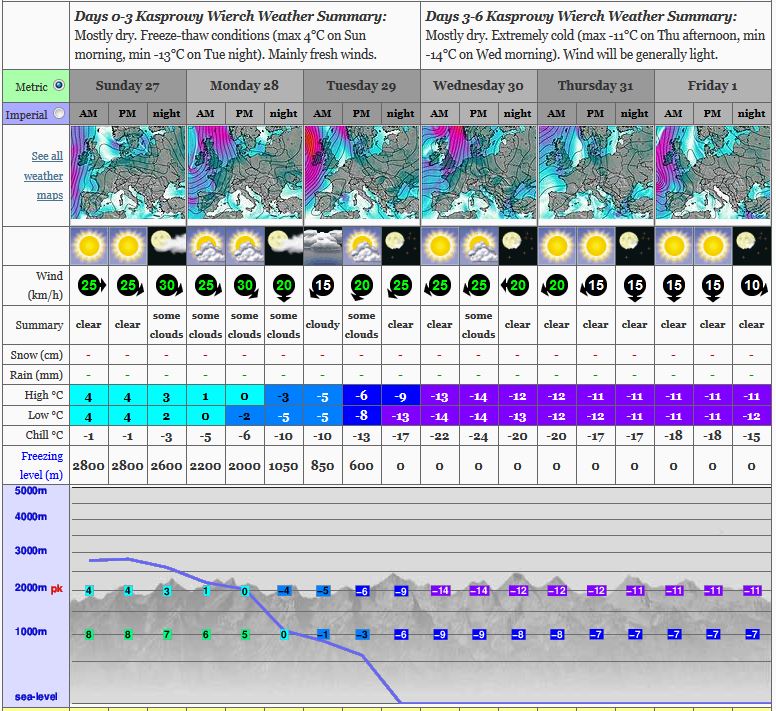776x711 pixels.
Task: Select the Wednesday 30 day header
Action: coord(478,86)
